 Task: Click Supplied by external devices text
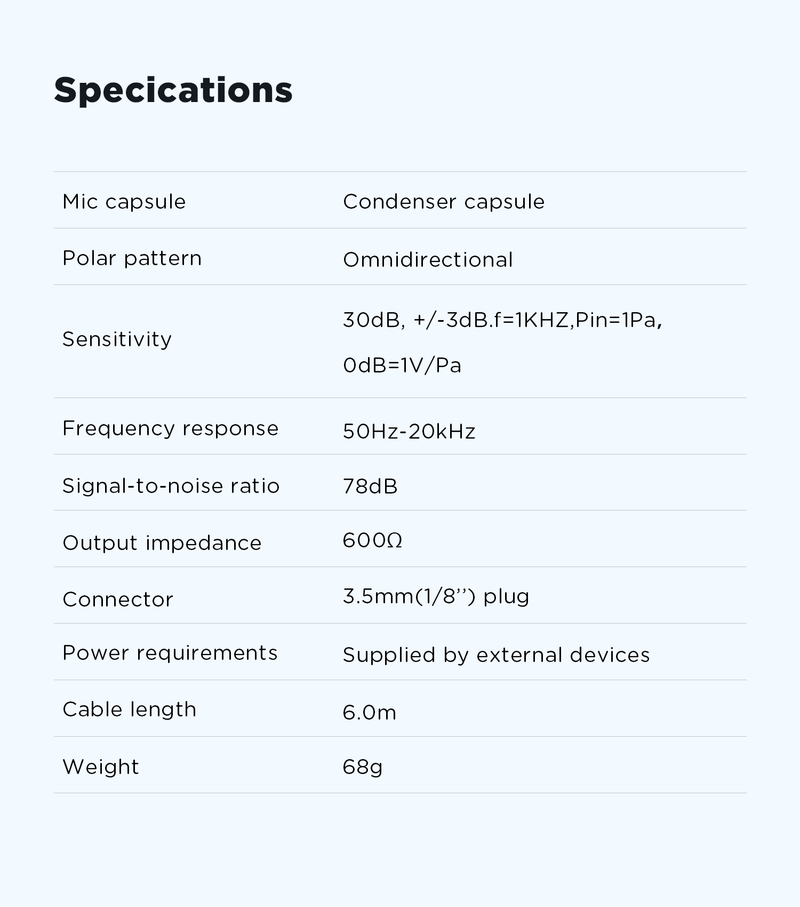pyautogui.click(x=496, y=655)
